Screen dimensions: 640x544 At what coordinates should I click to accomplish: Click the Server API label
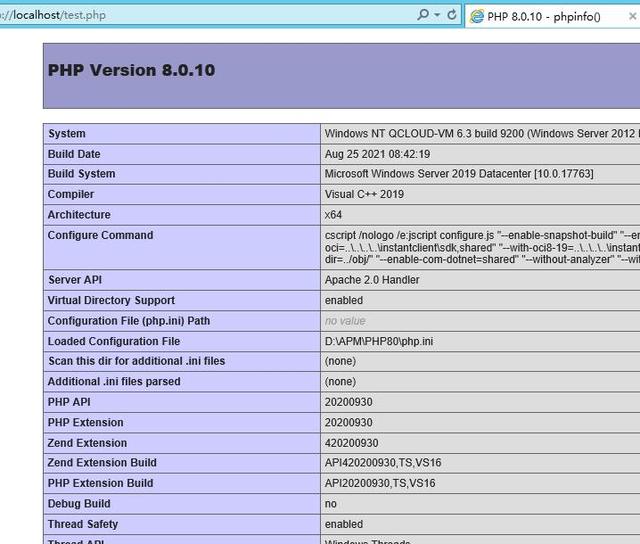[75, 280]
